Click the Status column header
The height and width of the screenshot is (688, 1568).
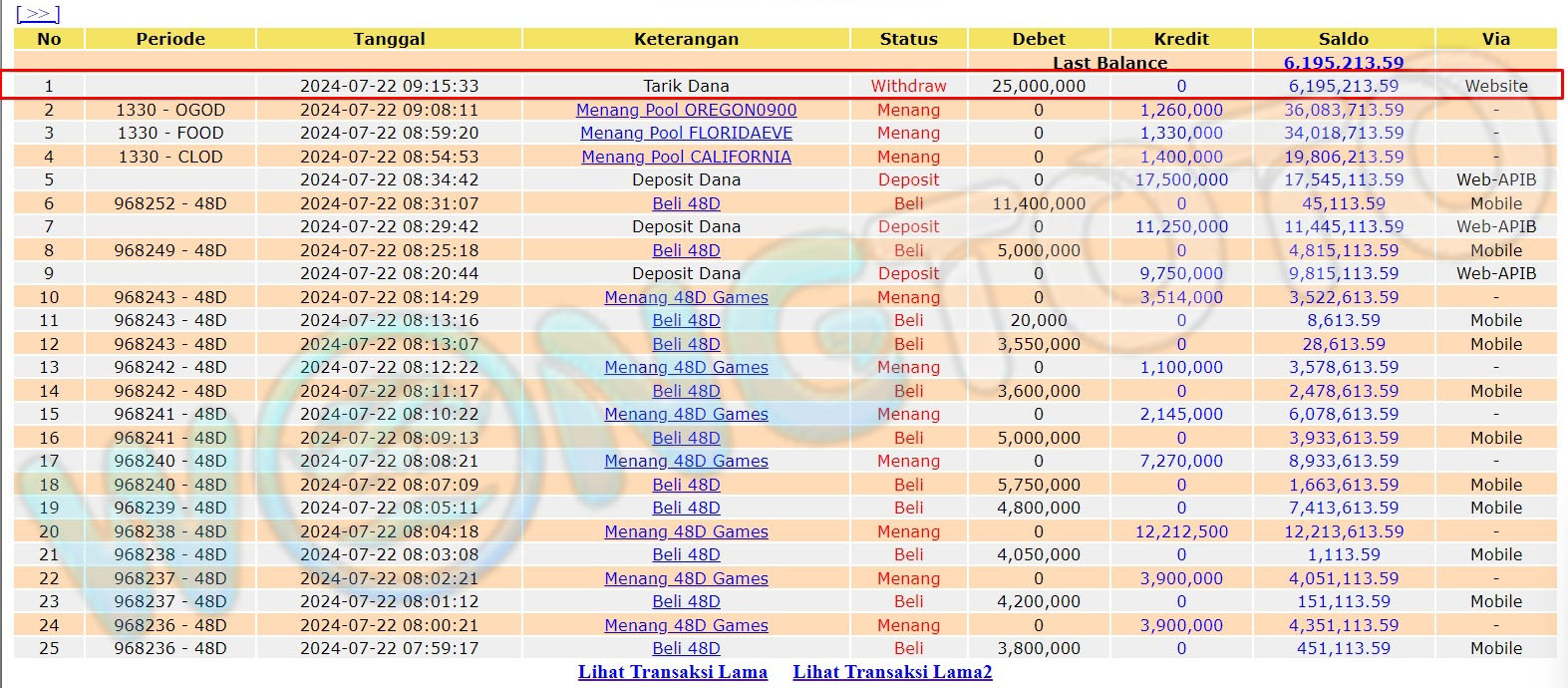(x=908, y=39)
